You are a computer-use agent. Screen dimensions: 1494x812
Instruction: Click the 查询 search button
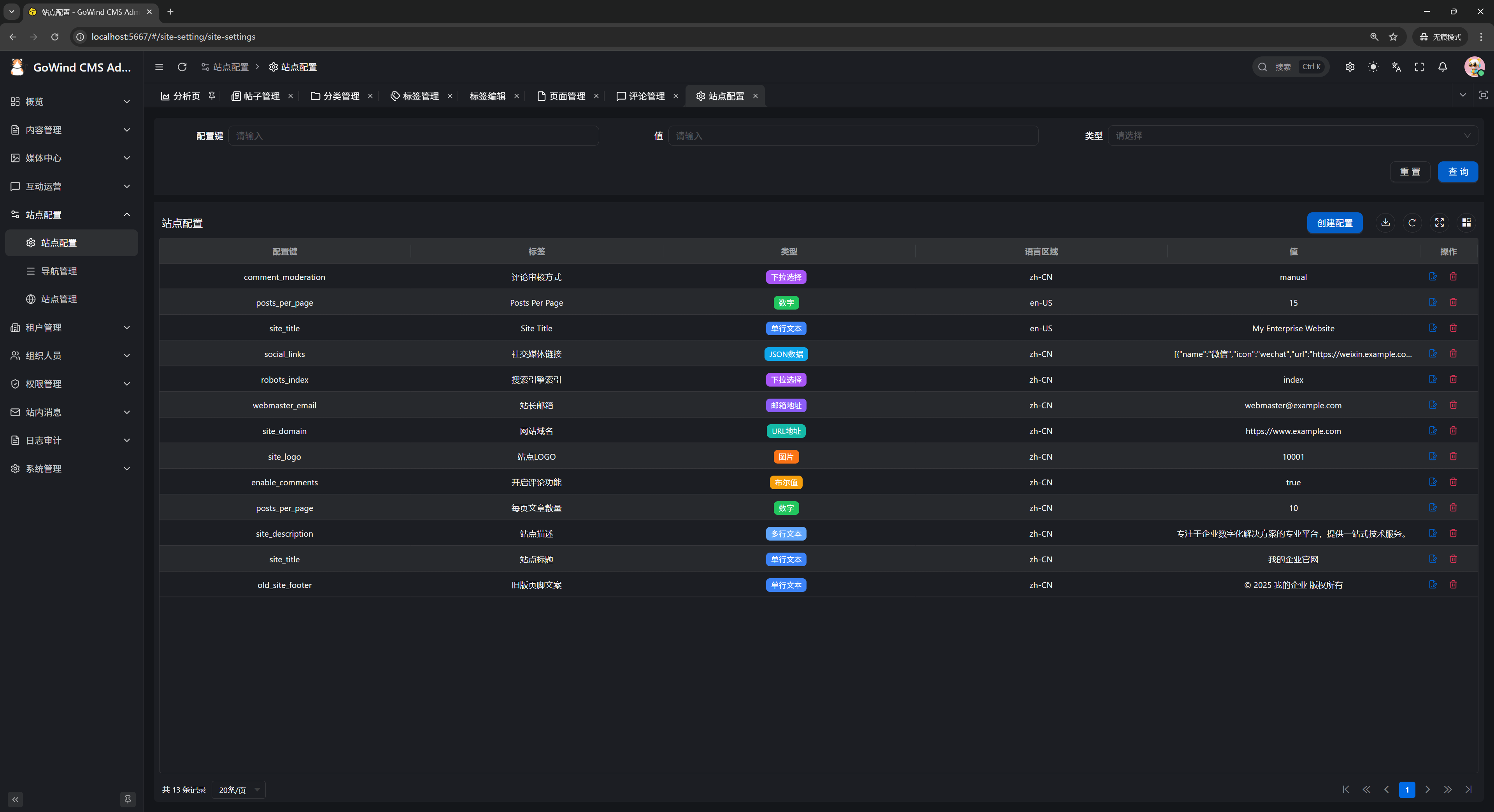[x=1457, y=171]
